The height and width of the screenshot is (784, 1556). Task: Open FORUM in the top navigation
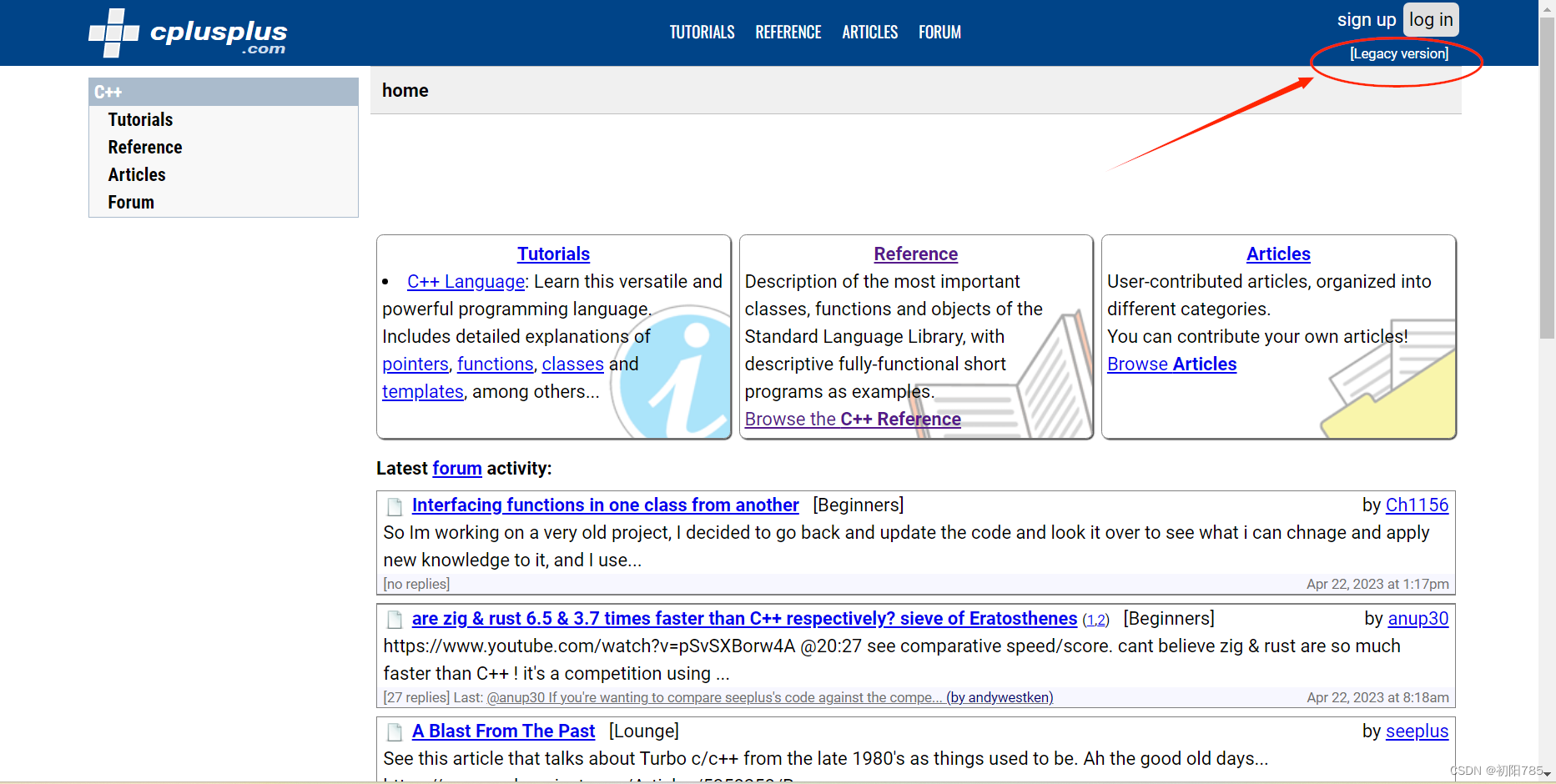(939, 33)
